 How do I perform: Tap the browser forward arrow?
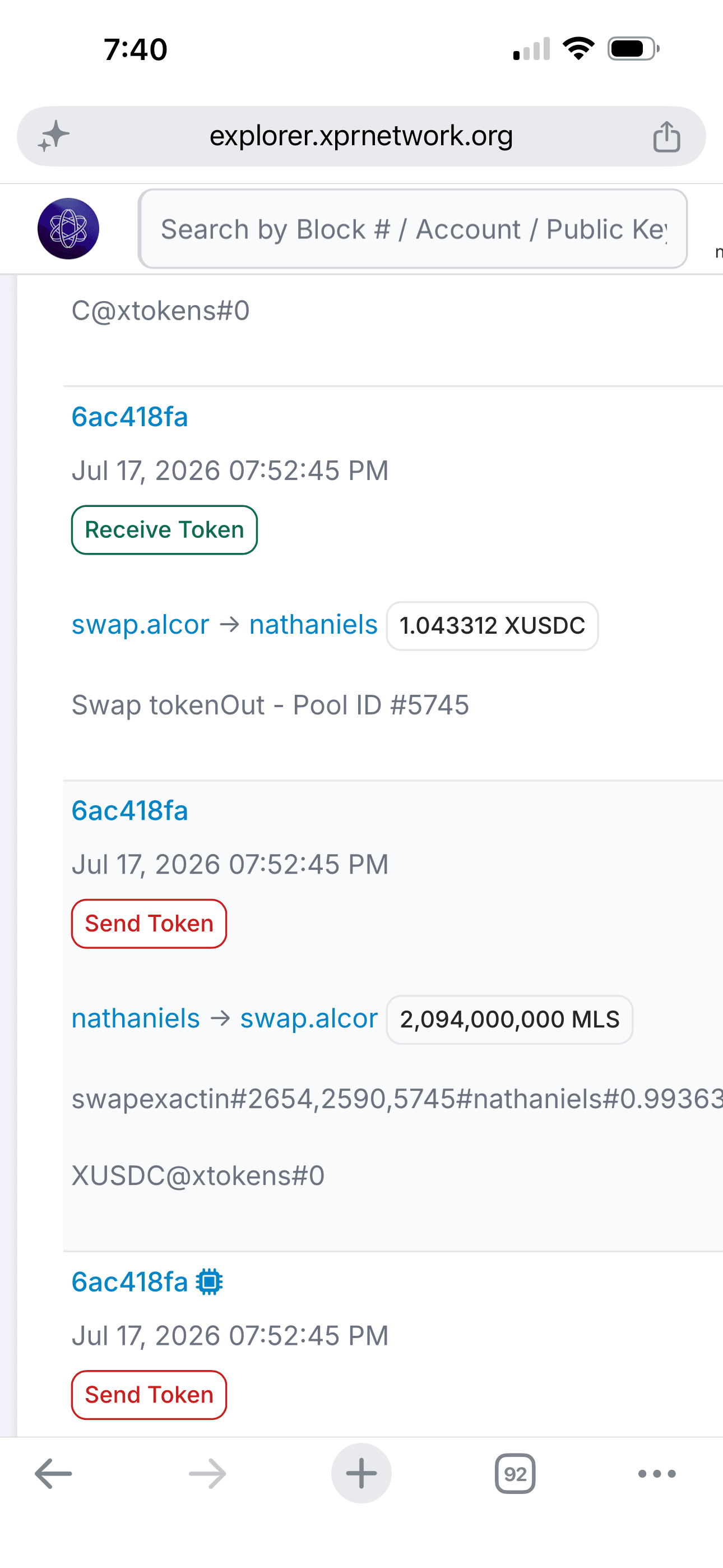tap(207, 1474)
